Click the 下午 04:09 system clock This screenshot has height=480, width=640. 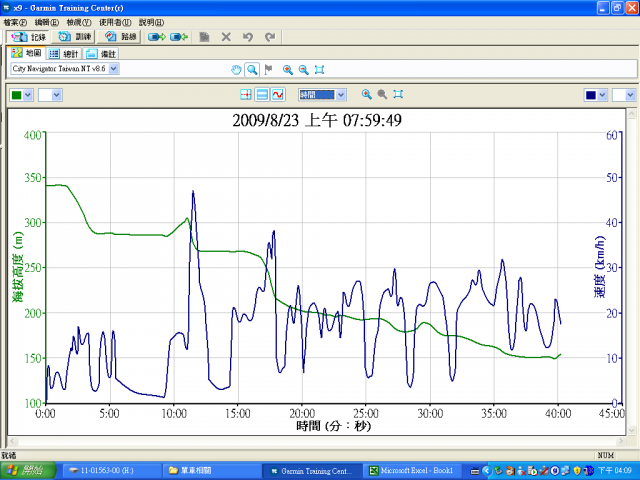coord(615,471)
